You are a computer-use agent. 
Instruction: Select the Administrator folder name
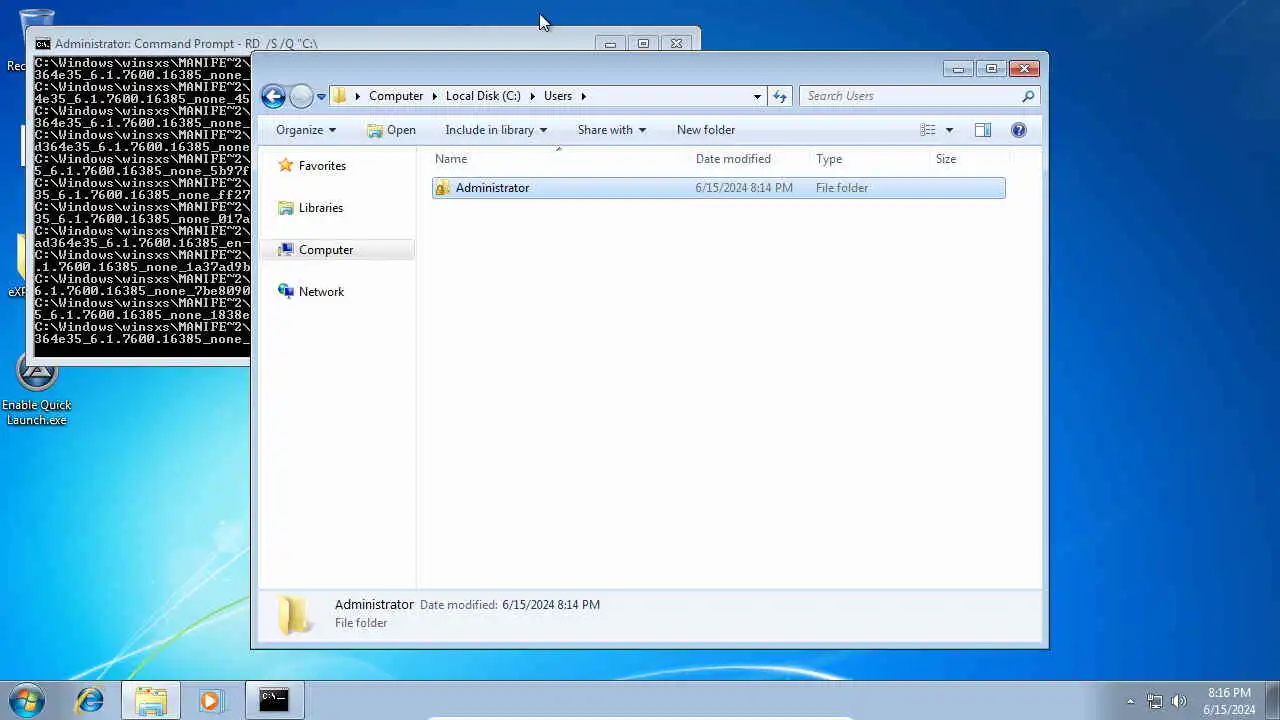pos(492,188)
